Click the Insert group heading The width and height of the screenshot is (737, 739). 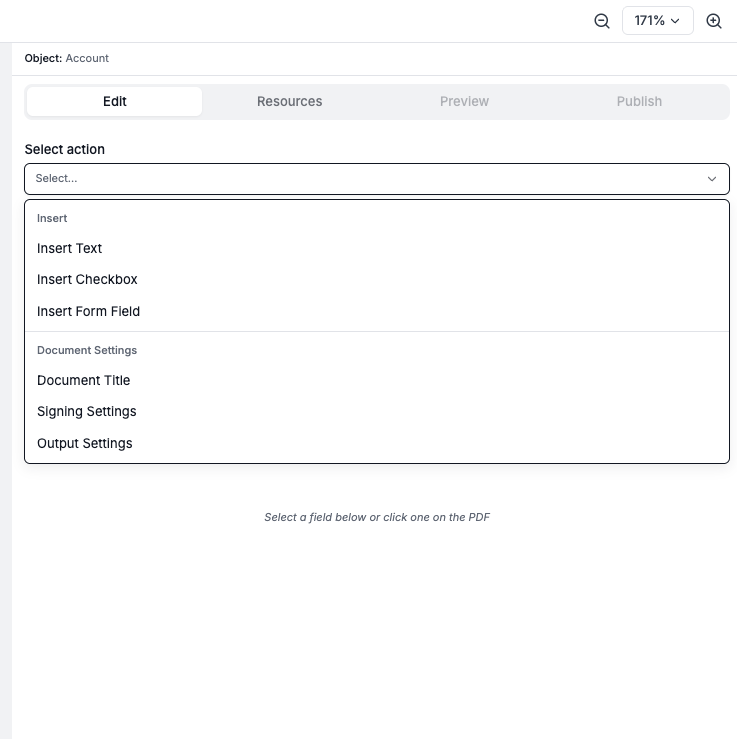point(52,218)
